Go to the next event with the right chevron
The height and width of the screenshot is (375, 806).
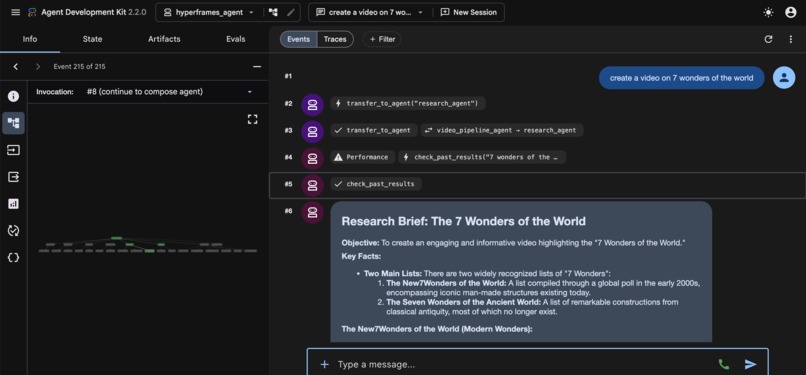[x=38, y=67]
